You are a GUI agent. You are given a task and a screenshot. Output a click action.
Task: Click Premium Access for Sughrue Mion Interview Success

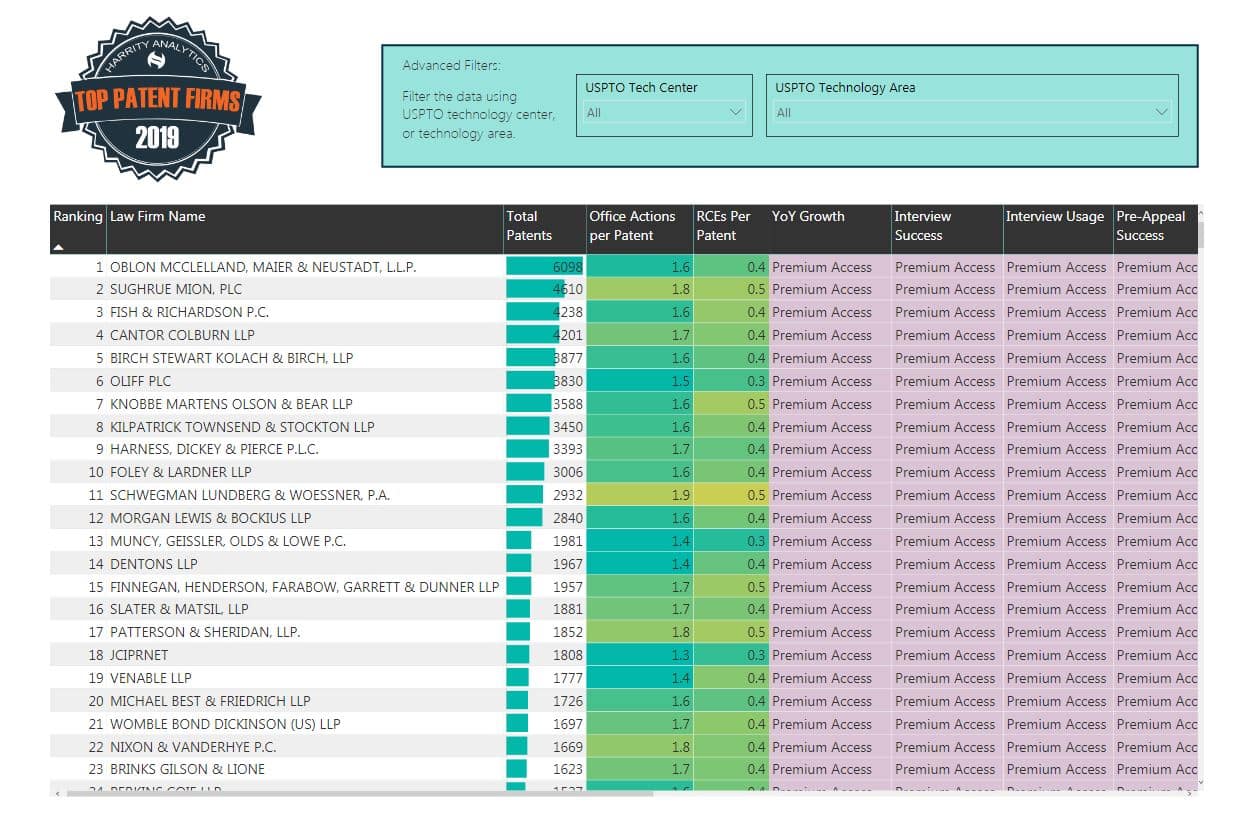(x=945, y=290)
